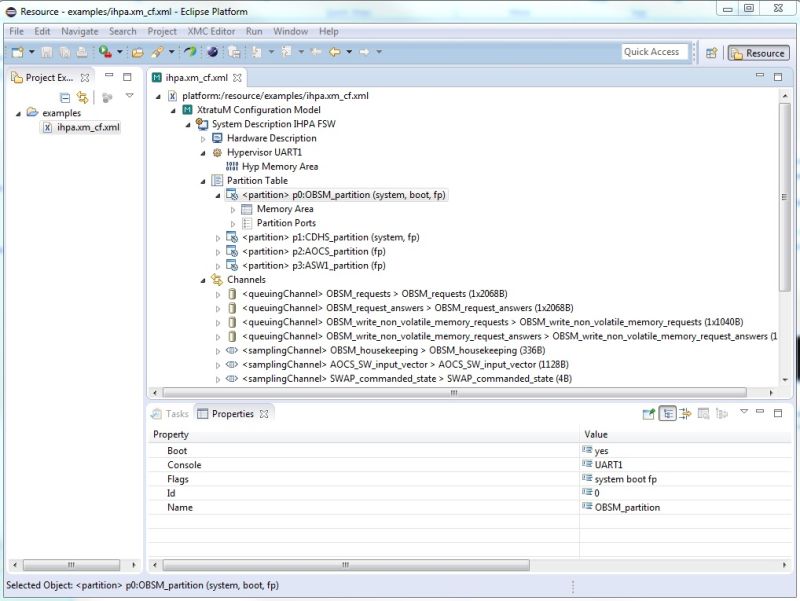Expand the Memory Area node
The height and width of the screenshot is (601, 800).
click(233, 210)
